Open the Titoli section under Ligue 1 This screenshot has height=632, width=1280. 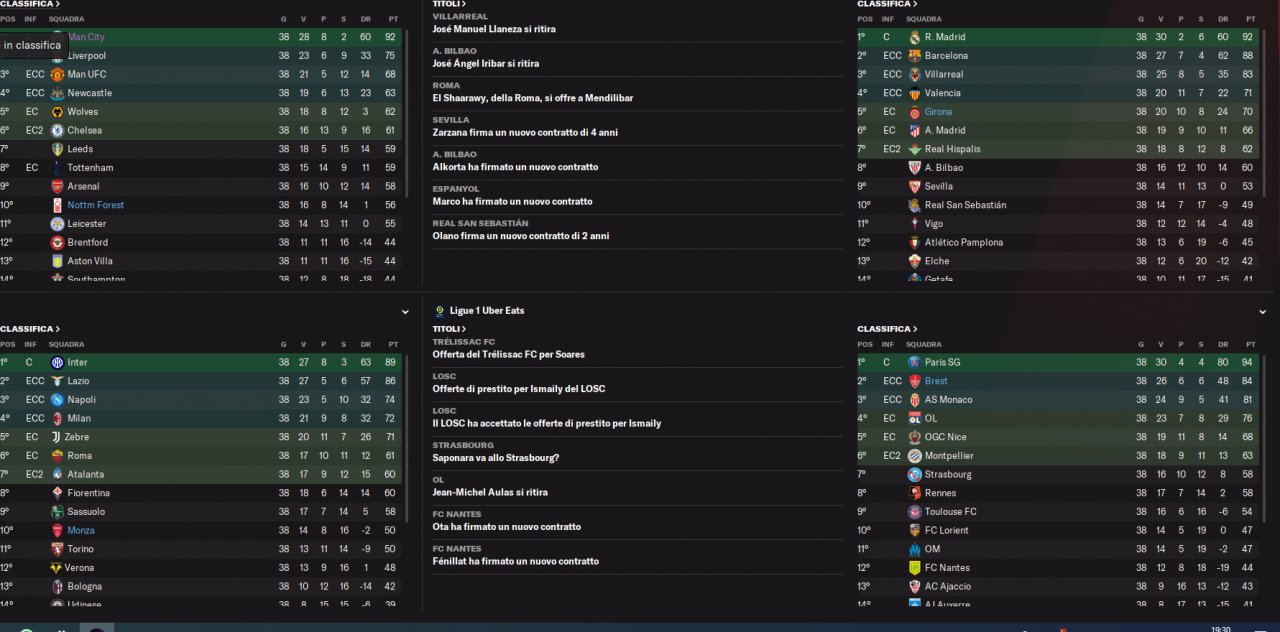(x=449, y=329)
